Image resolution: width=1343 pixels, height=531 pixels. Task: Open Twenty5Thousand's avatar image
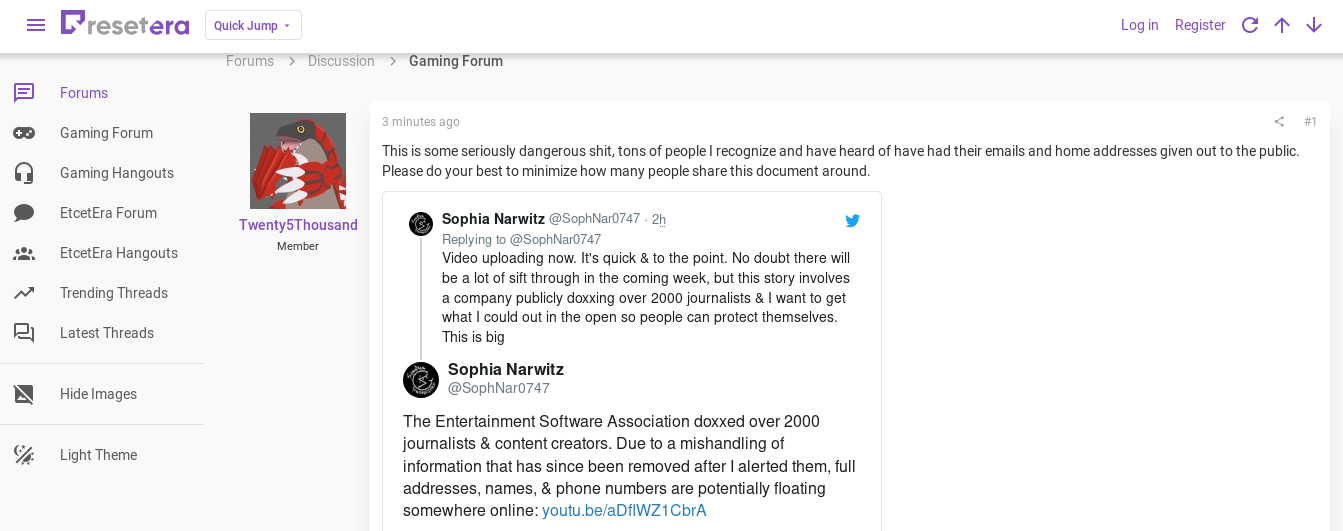point(298,161)
